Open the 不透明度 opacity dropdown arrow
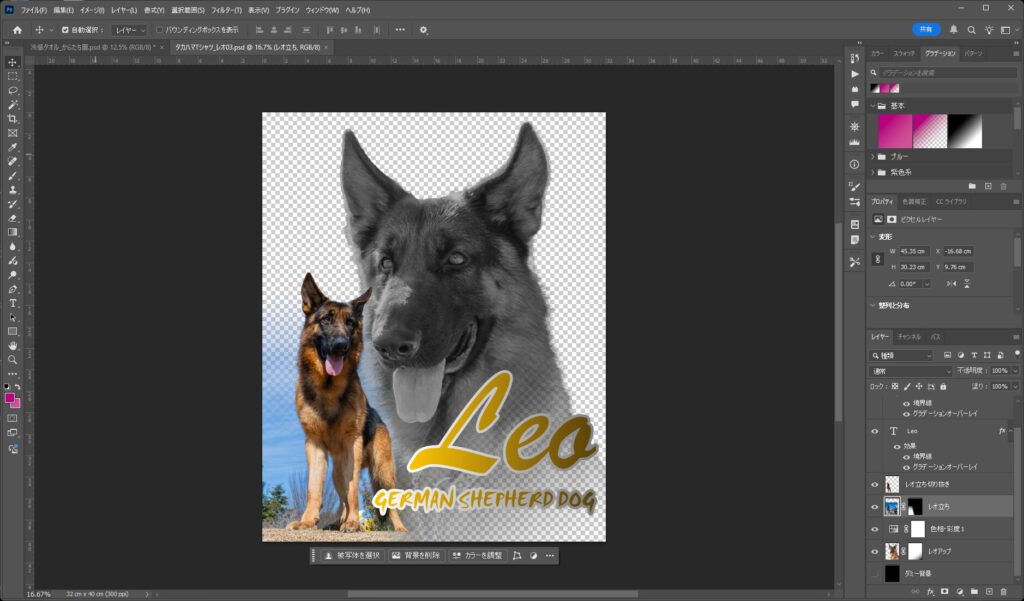Viewport: 1024px width, 601px height. [1014, 371]
